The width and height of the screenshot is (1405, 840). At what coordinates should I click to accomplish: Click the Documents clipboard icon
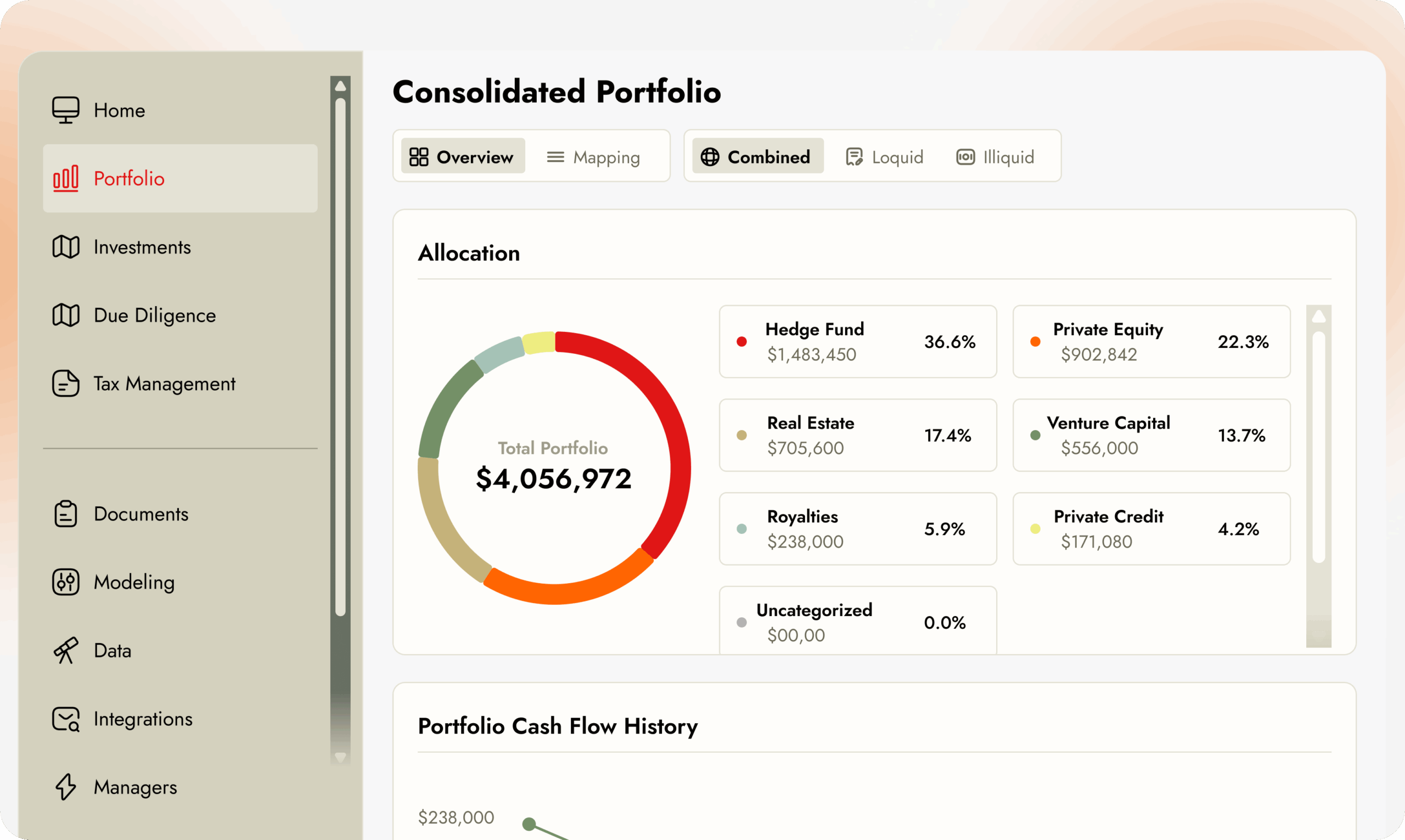pos(66,514)
